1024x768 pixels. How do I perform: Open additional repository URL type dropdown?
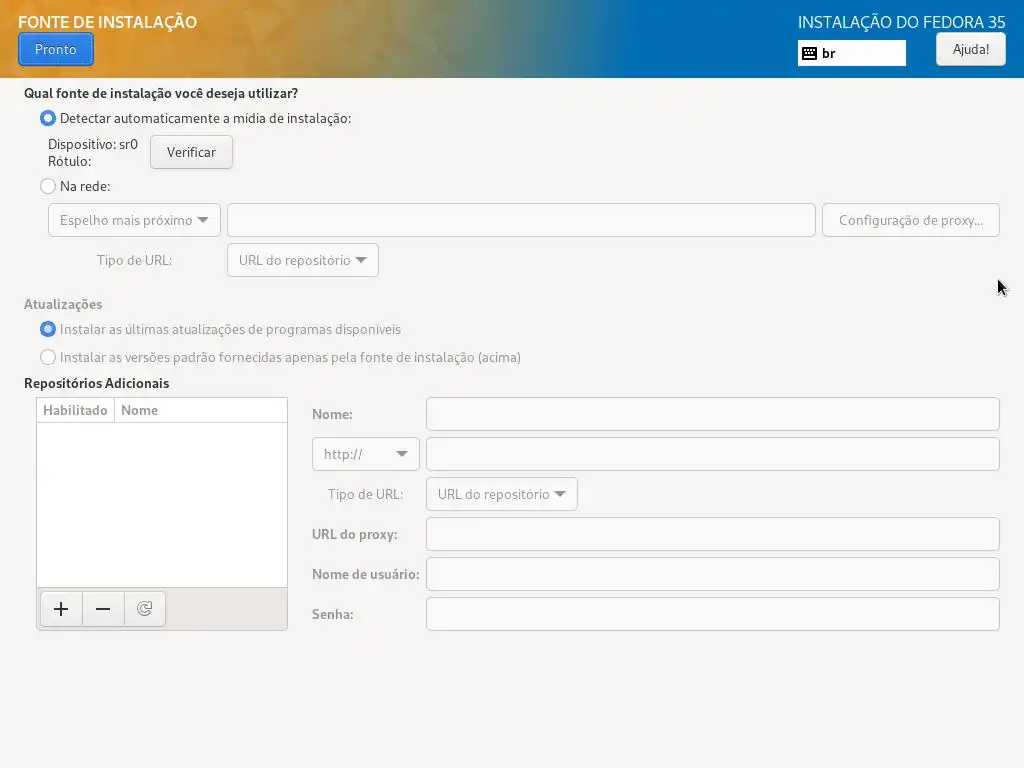(x=502, y=494)
